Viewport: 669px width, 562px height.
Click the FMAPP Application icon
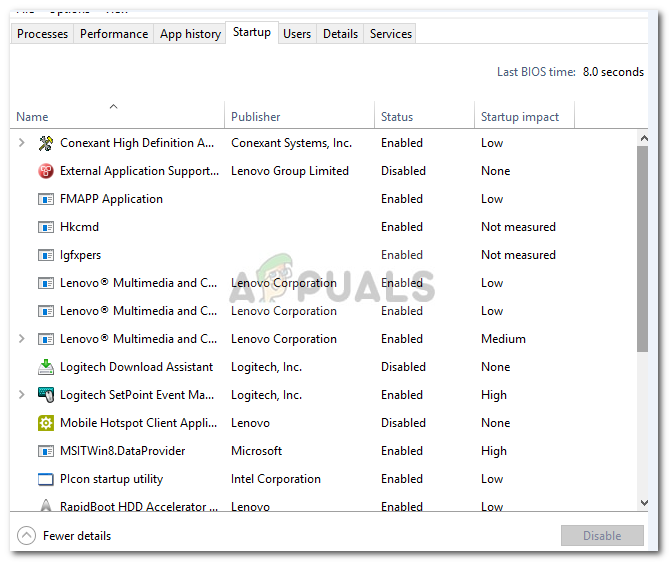(46, 199)
